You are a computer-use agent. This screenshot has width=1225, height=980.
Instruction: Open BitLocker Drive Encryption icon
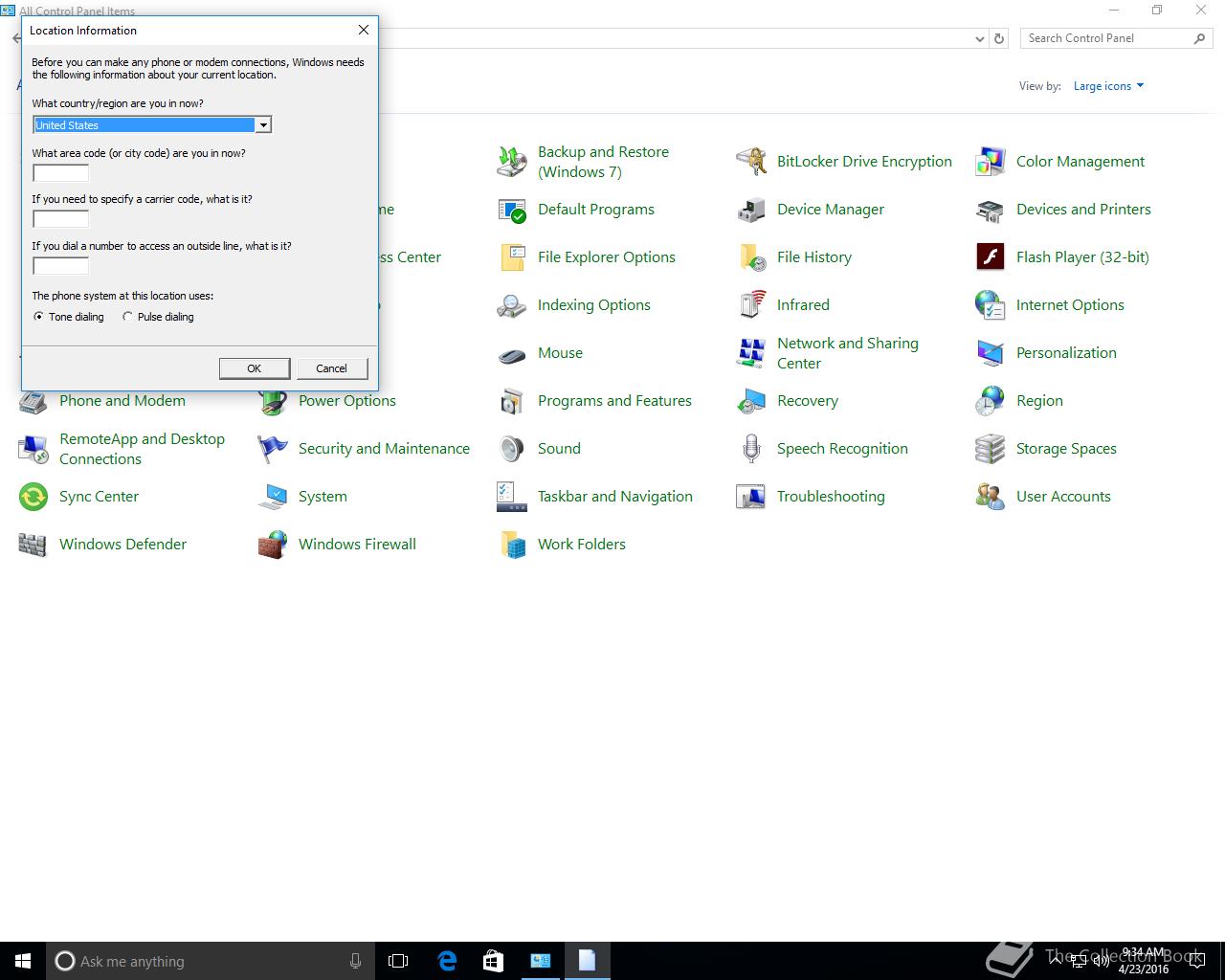pos(751,162)
